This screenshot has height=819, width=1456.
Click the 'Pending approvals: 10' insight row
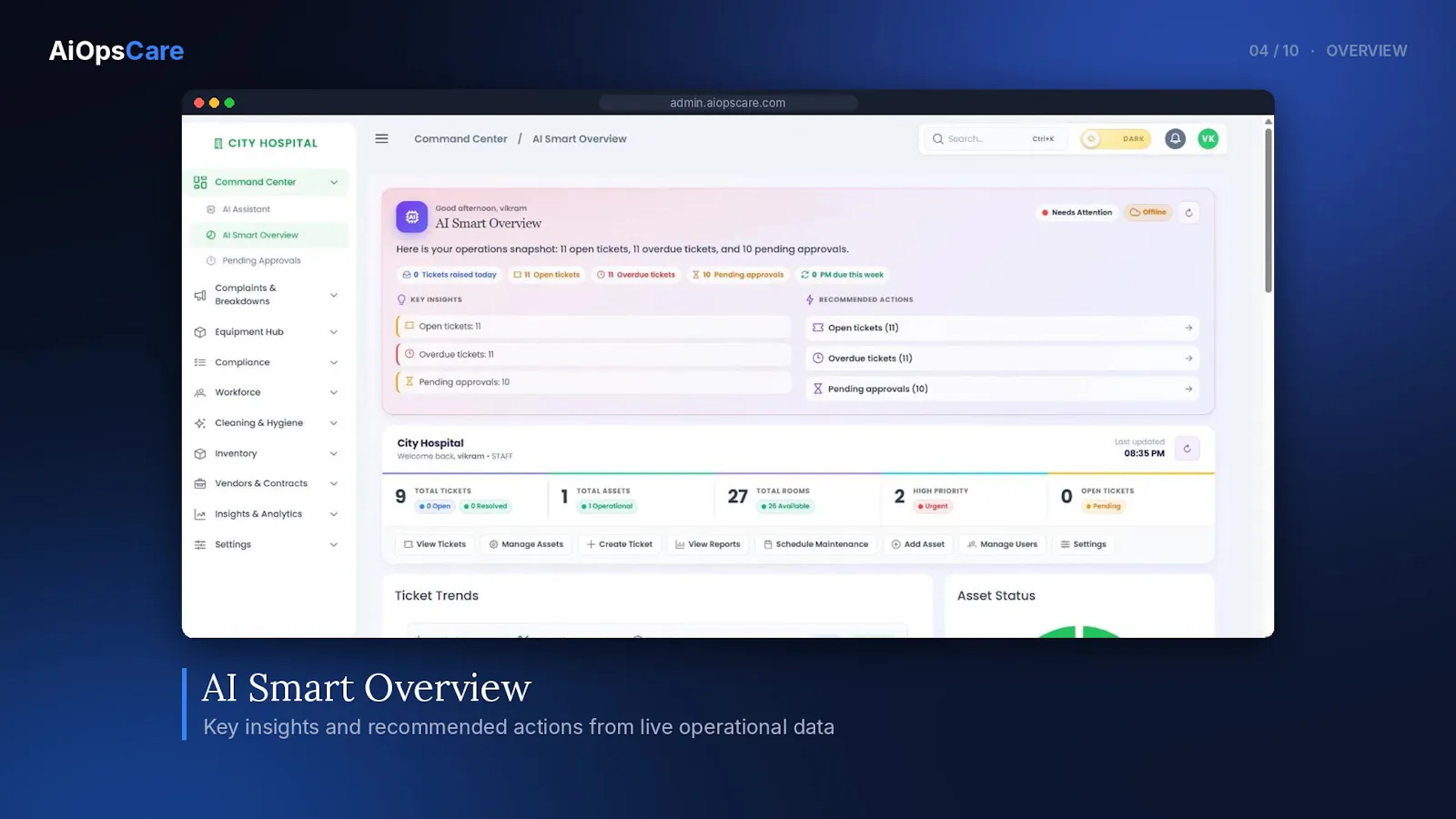[594, 382]
